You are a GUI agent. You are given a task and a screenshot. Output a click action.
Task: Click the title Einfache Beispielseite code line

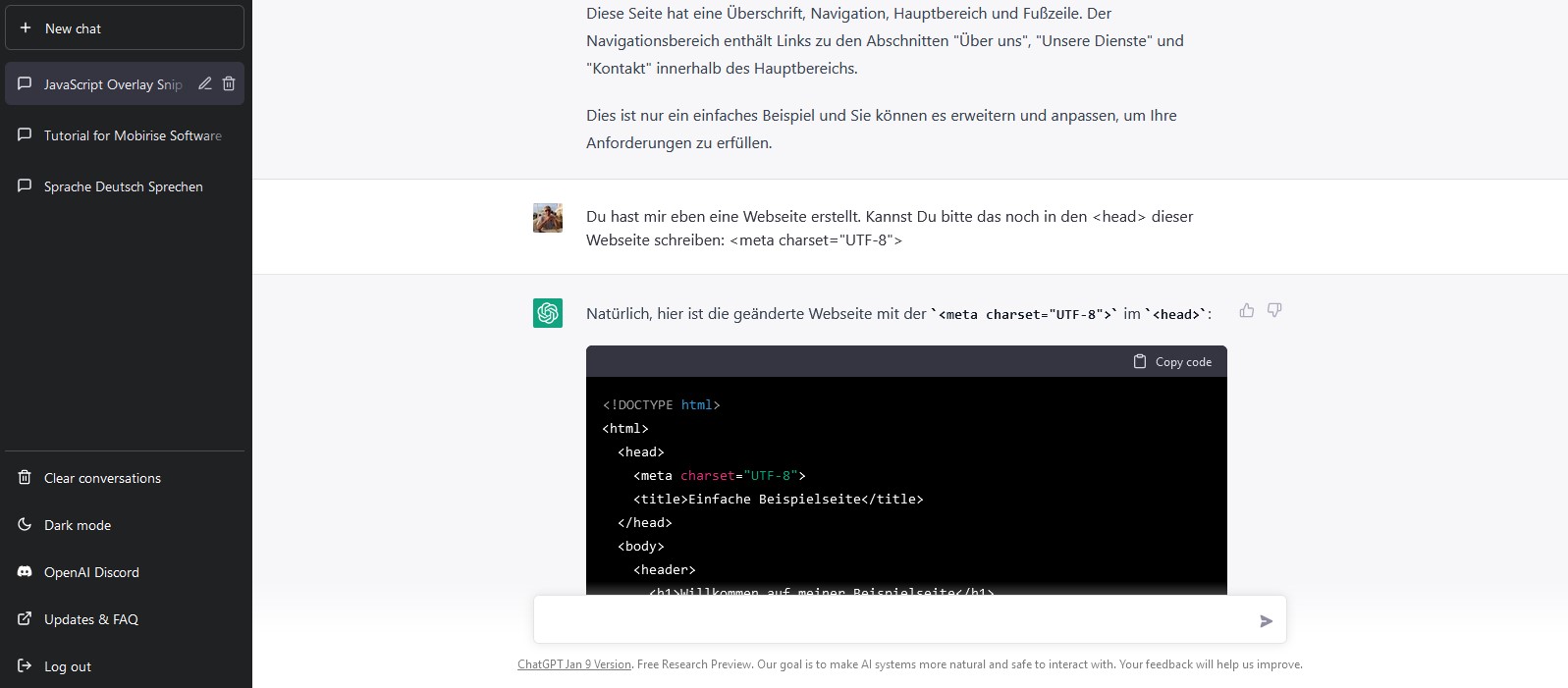779,500
